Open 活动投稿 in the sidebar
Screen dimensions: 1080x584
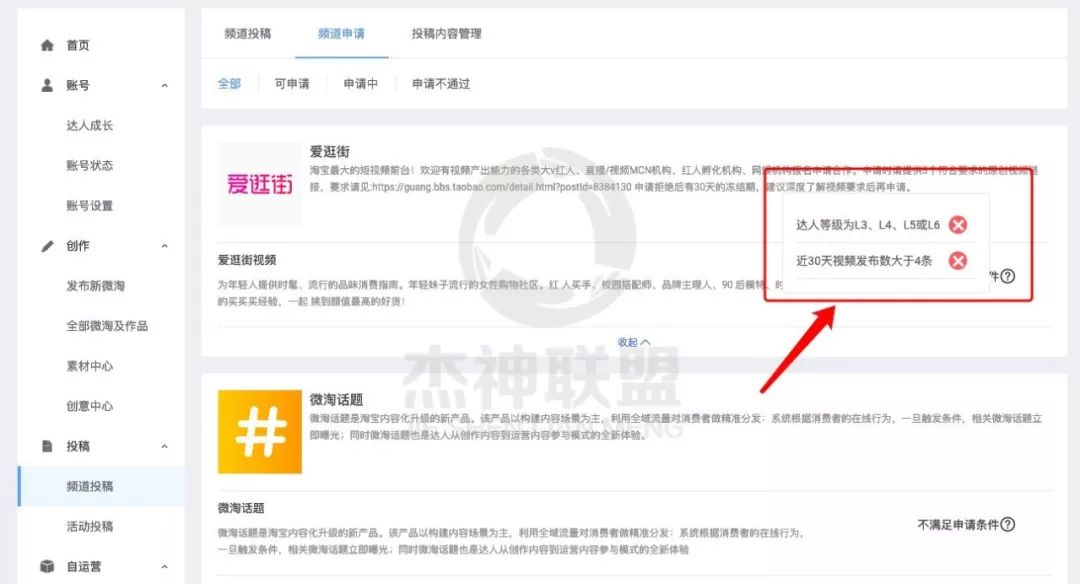(x=90, y=526)
